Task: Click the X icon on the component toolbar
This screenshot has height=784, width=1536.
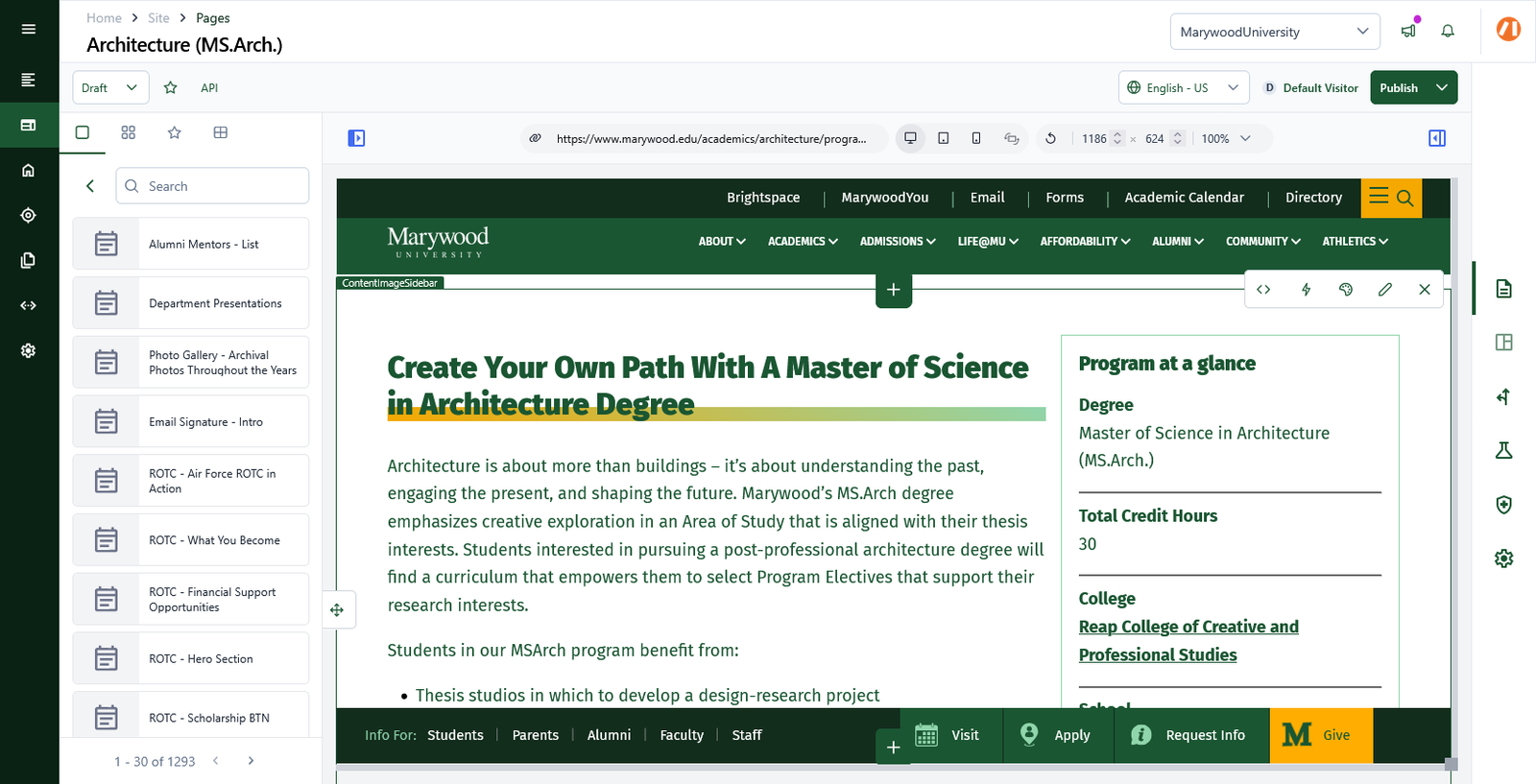Action: [x=1425, y=289]
